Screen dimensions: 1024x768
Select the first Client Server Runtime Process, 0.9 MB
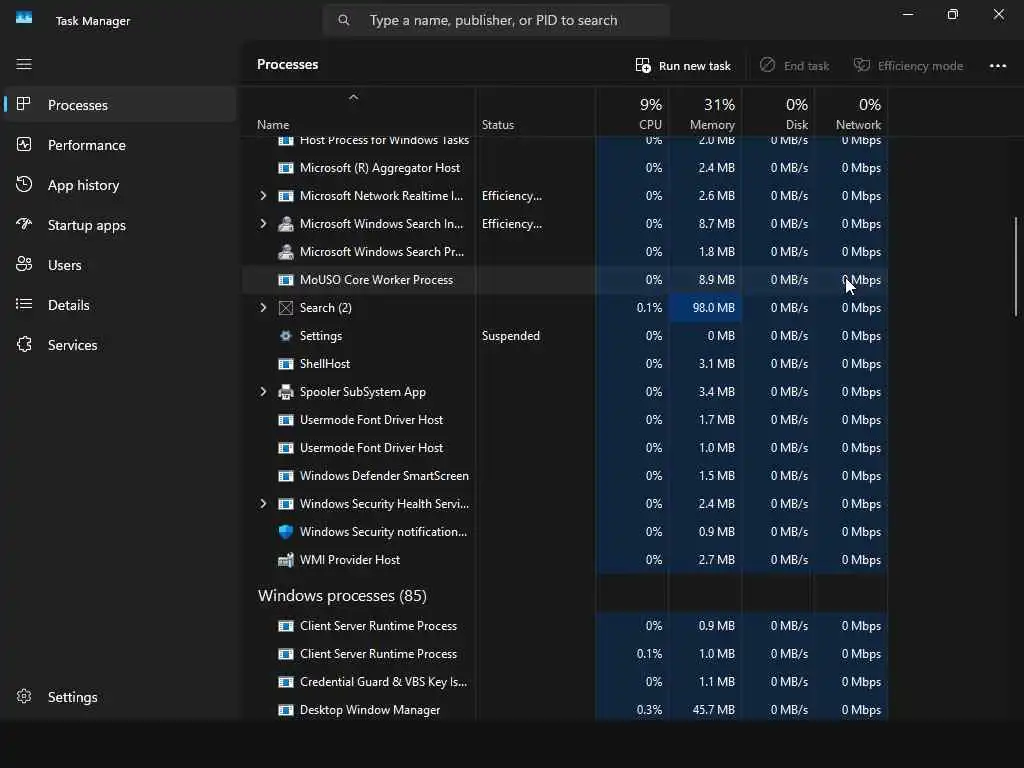click(565, 626)
